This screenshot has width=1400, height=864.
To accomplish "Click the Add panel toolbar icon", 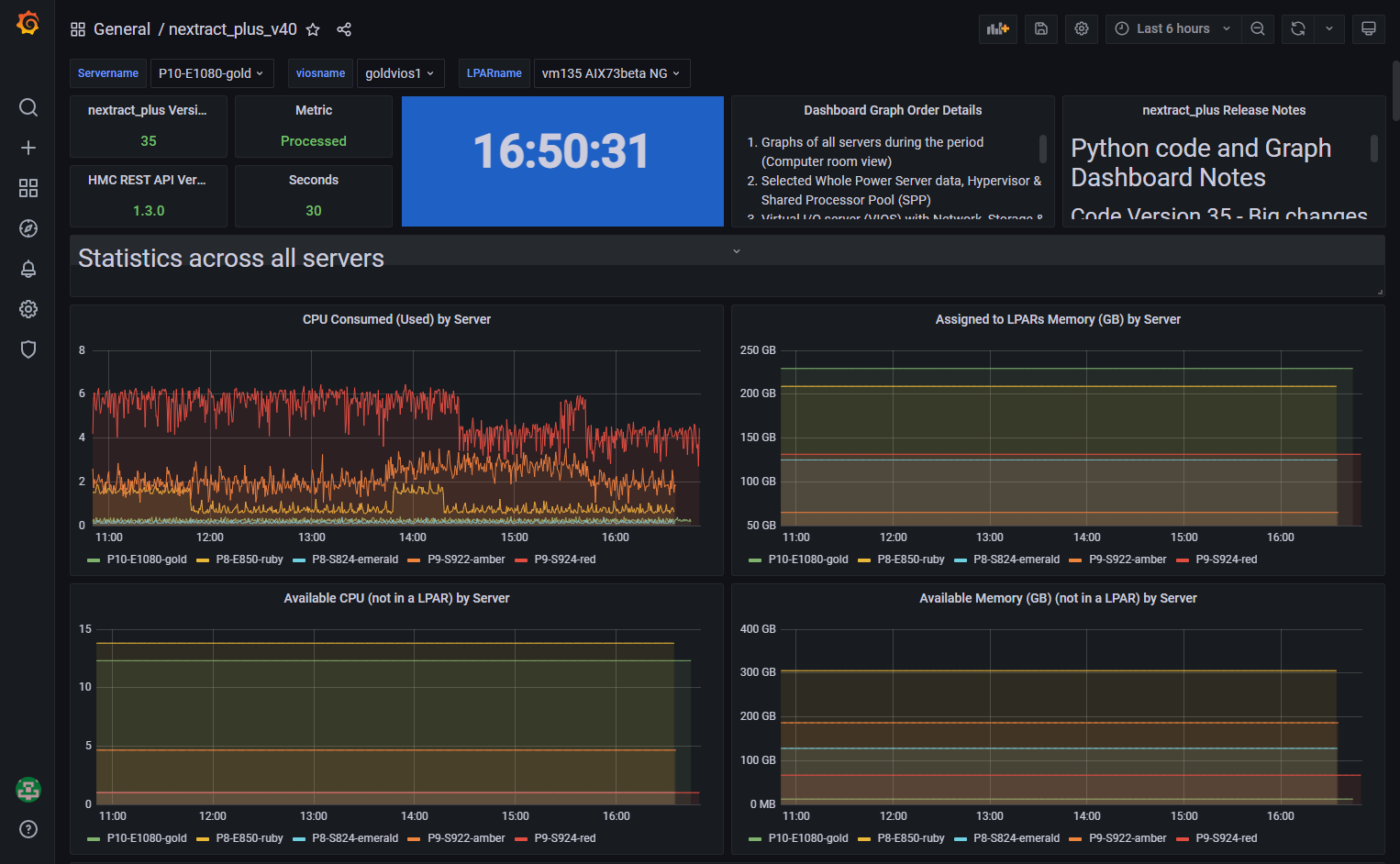I will click(997, 28).
